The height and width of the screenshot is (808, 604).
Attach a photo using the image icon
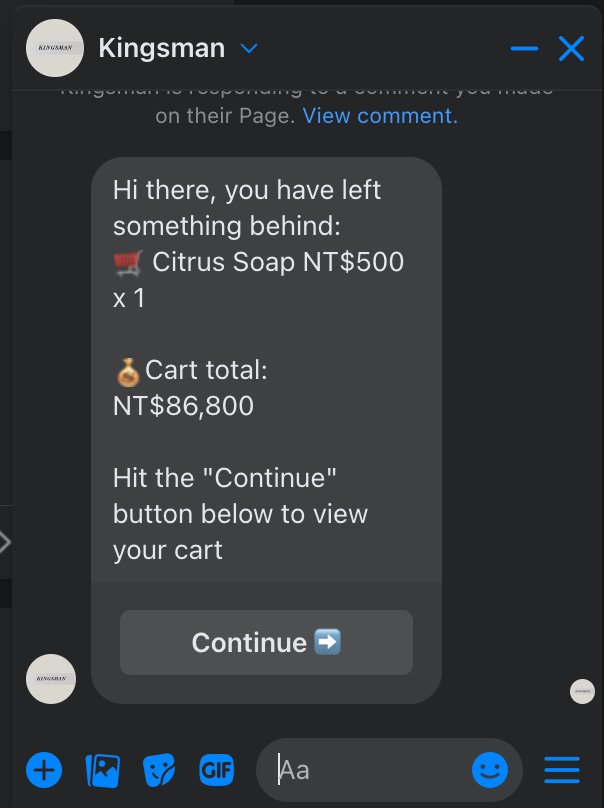point(103,770)
